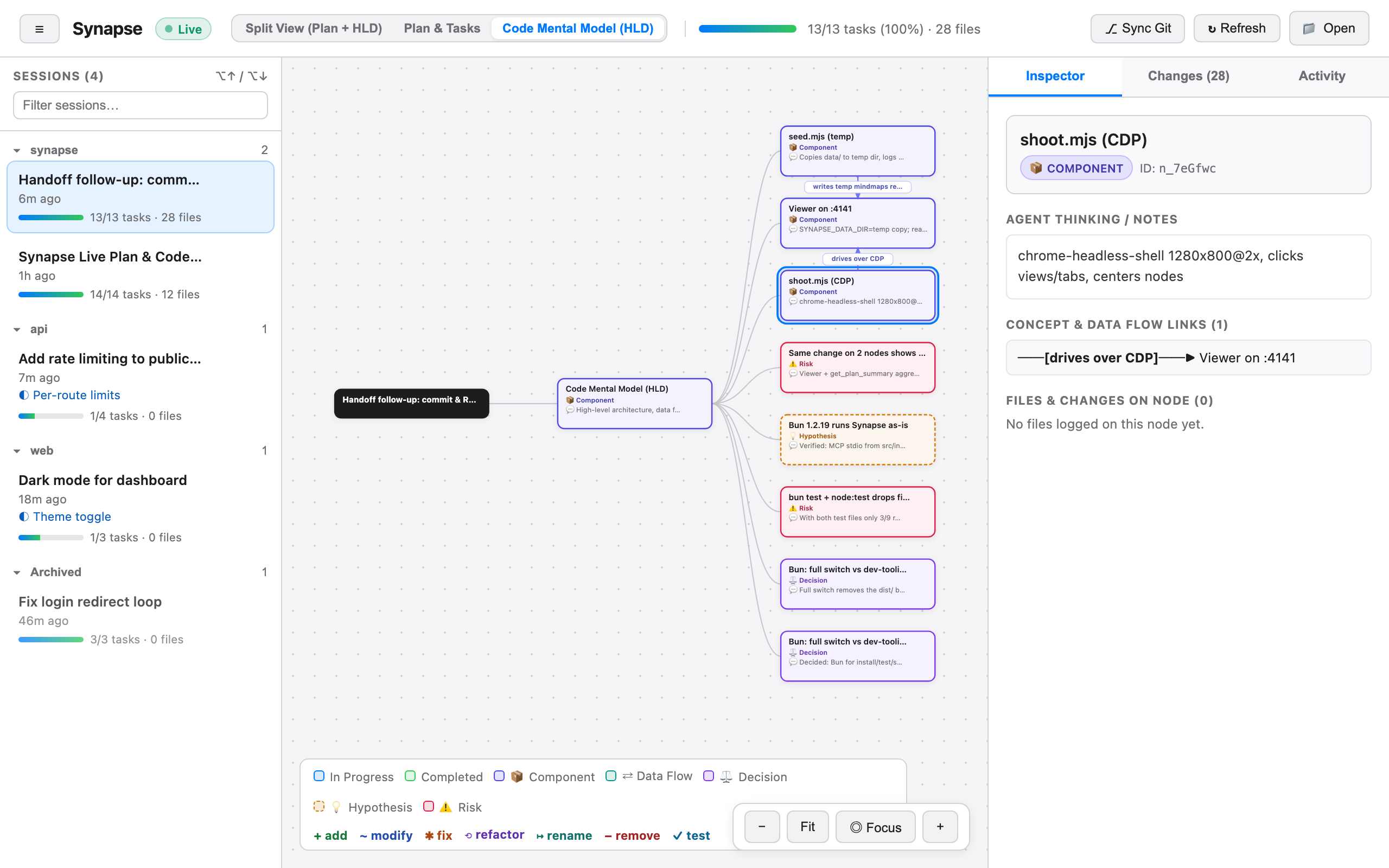The width and height of the screenshot is (1389, 868).
Task: Click the 'writes temp mindmaps' edge label
Action: (857, 187)
